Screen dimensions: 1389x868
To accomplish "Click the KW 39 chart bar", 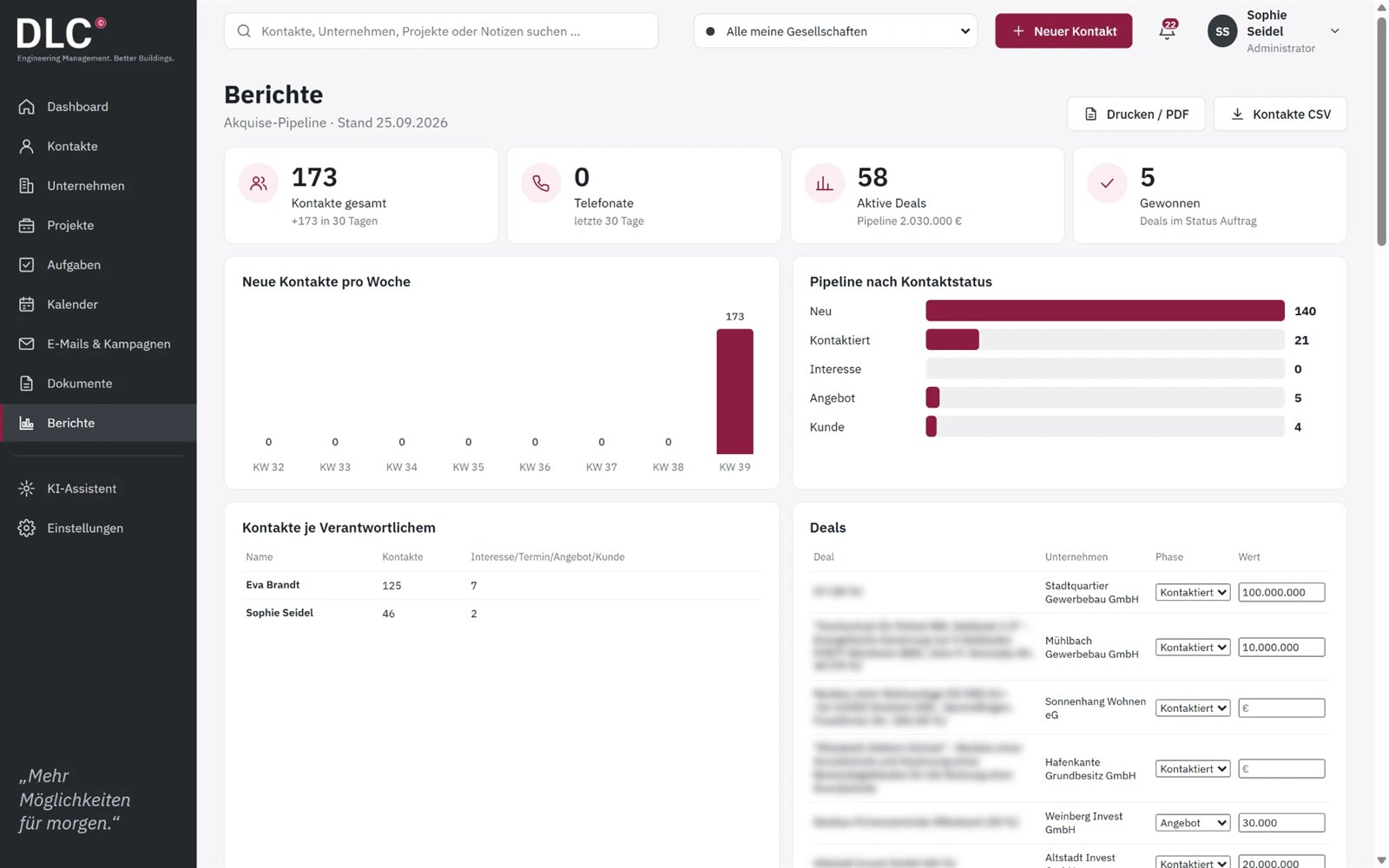I will 734,391.
